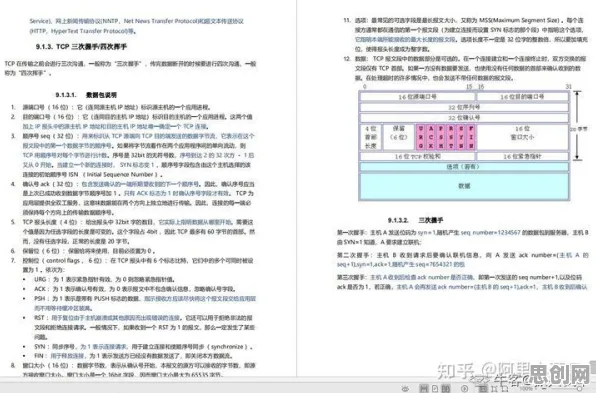Click the 'FIN:' bullet line
596x393 pixels.
(x=132, y=356)
